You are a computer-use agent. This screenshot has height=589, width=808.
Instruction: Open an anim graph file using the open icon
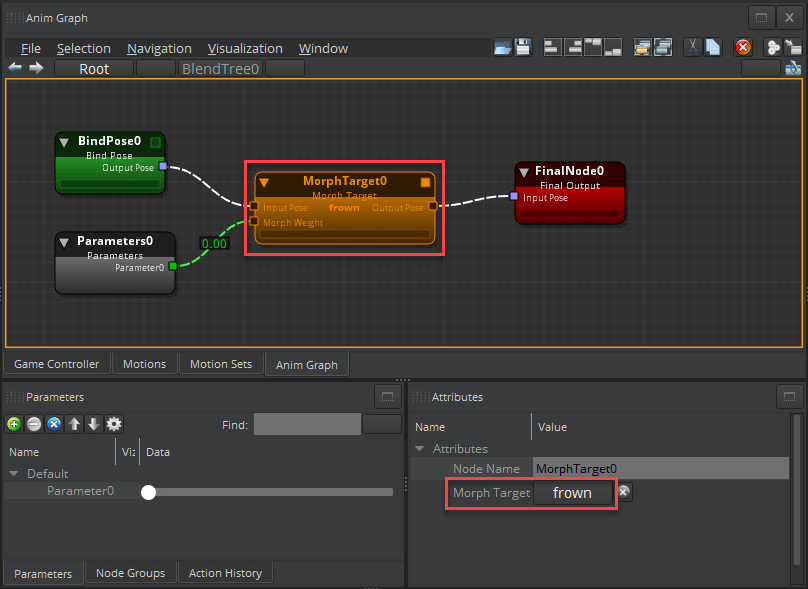point(502,47)
